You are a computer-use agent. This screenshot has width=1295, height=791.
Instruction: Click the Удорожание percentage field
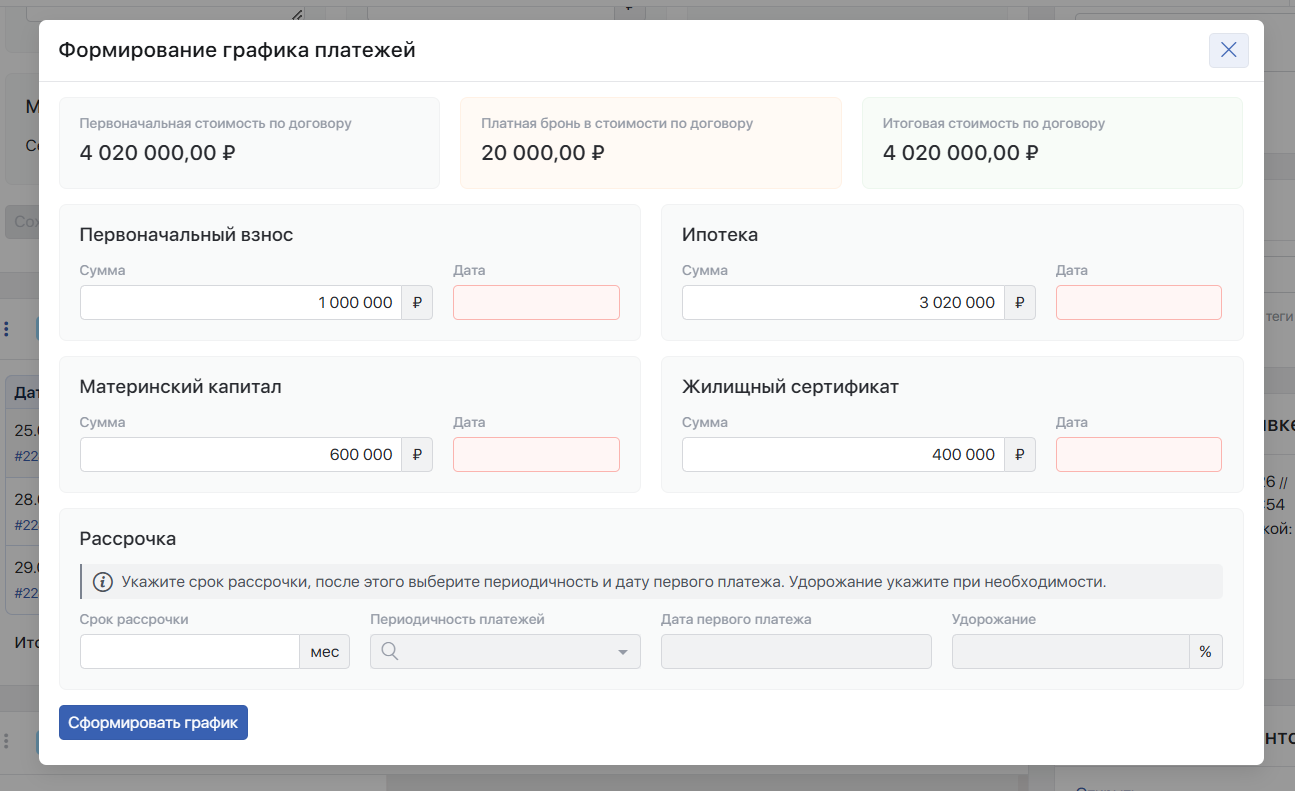click(1070, 652)
